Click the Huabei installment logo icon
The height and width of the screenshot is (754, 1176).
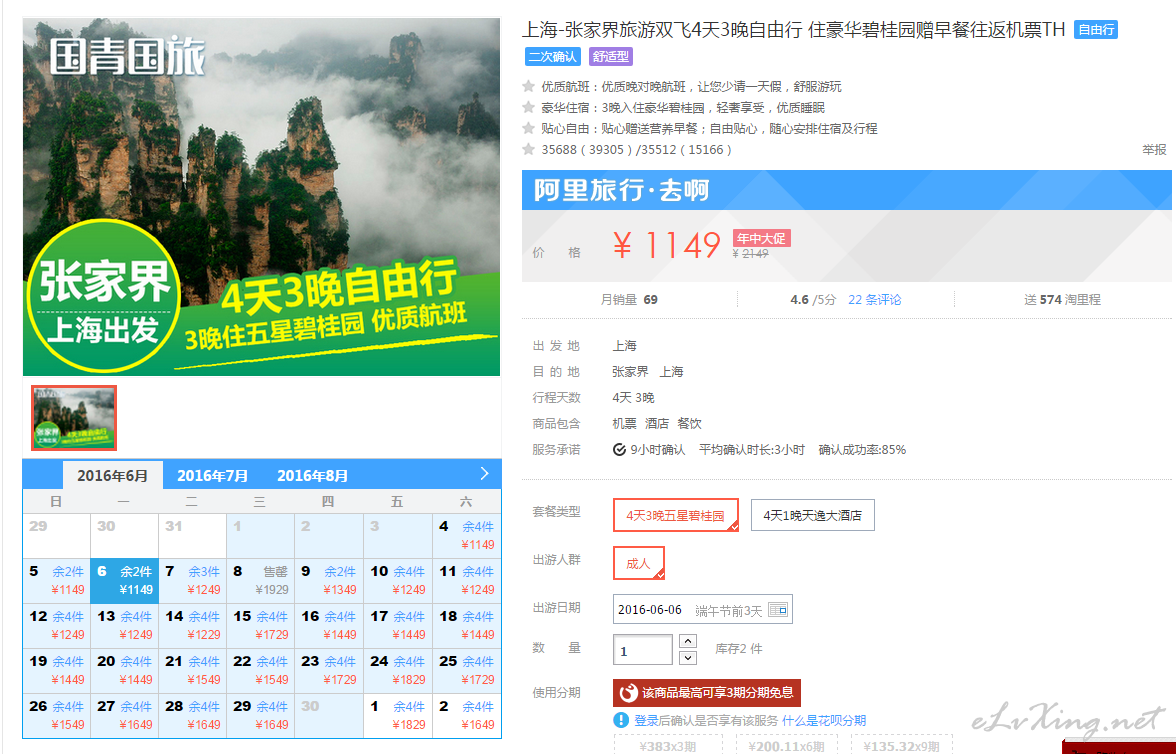click(x=628, y=692)
